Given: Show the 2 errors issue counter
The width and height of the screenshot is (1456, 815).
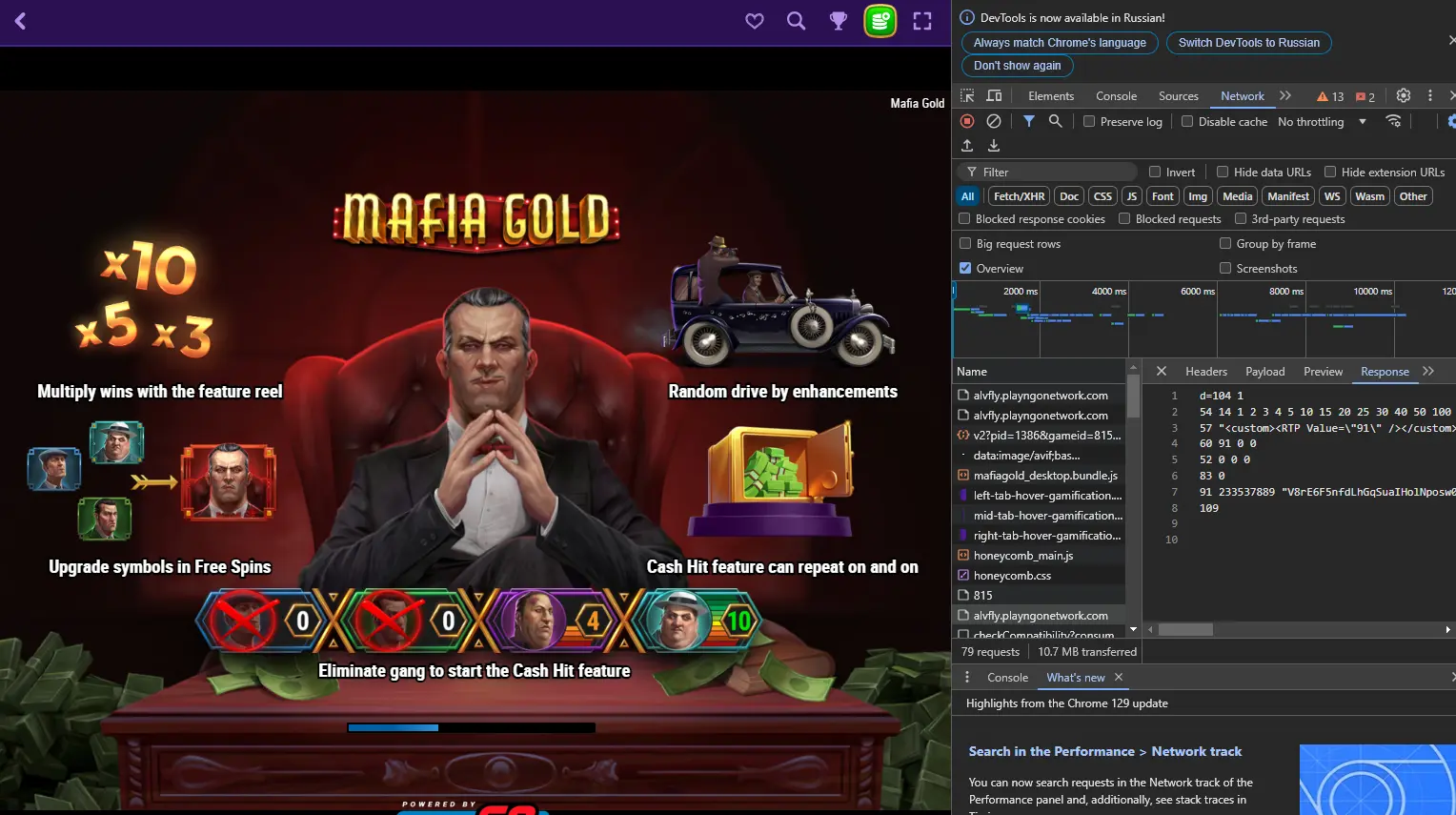Looking at the screenshot, I should [x=1365, y=96].
